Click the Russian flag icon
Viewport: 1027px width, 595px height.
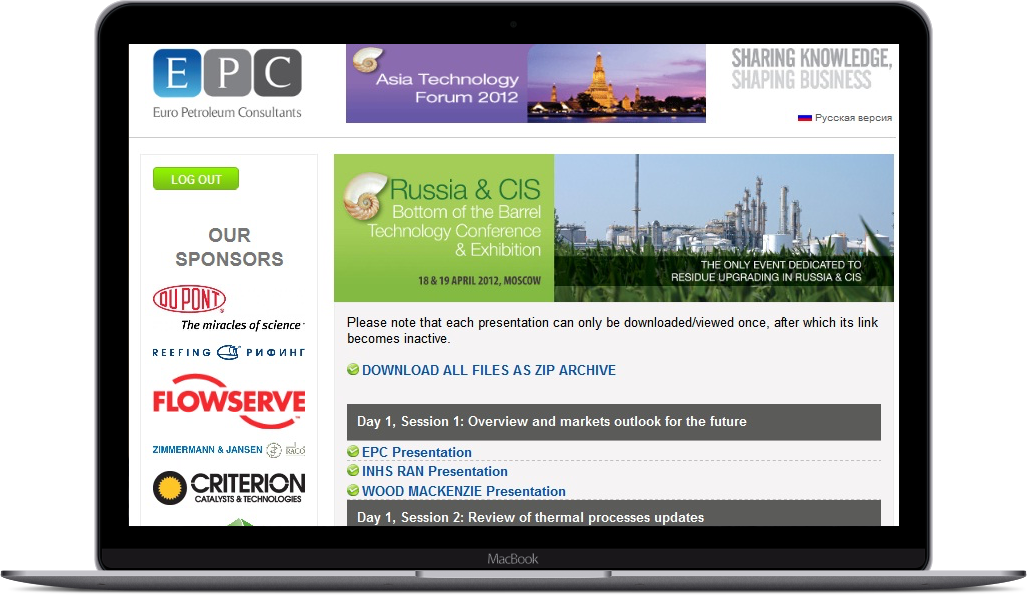804,118
